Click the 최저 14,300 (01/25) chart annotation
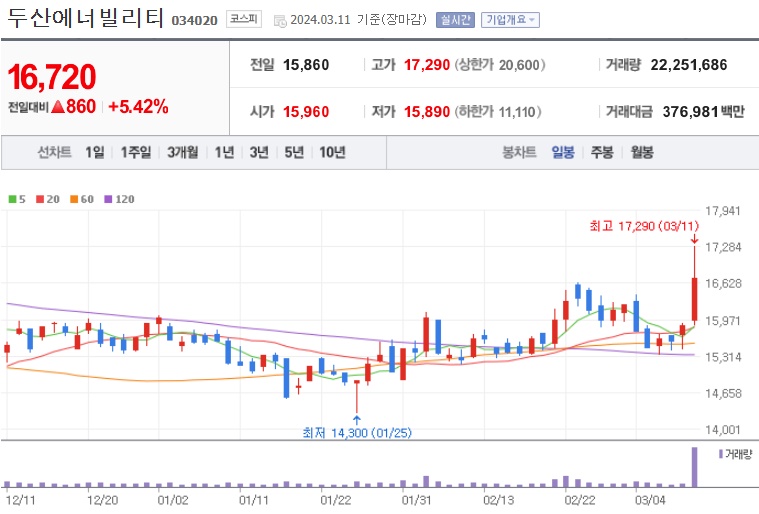The height and width of the screenshot is (514, 759). pyautogui.click(x=357, y=432)
